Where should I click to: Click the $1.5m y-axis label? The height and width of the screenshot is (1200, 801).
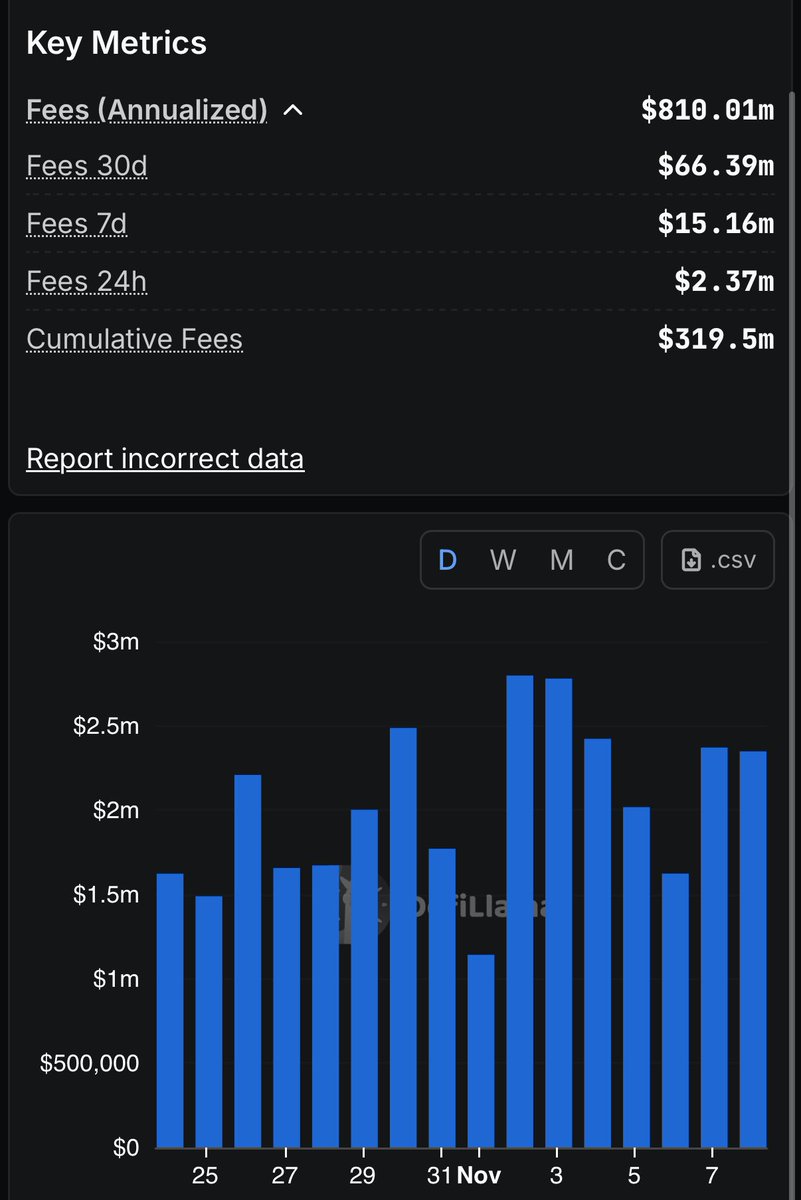point(106,894)
